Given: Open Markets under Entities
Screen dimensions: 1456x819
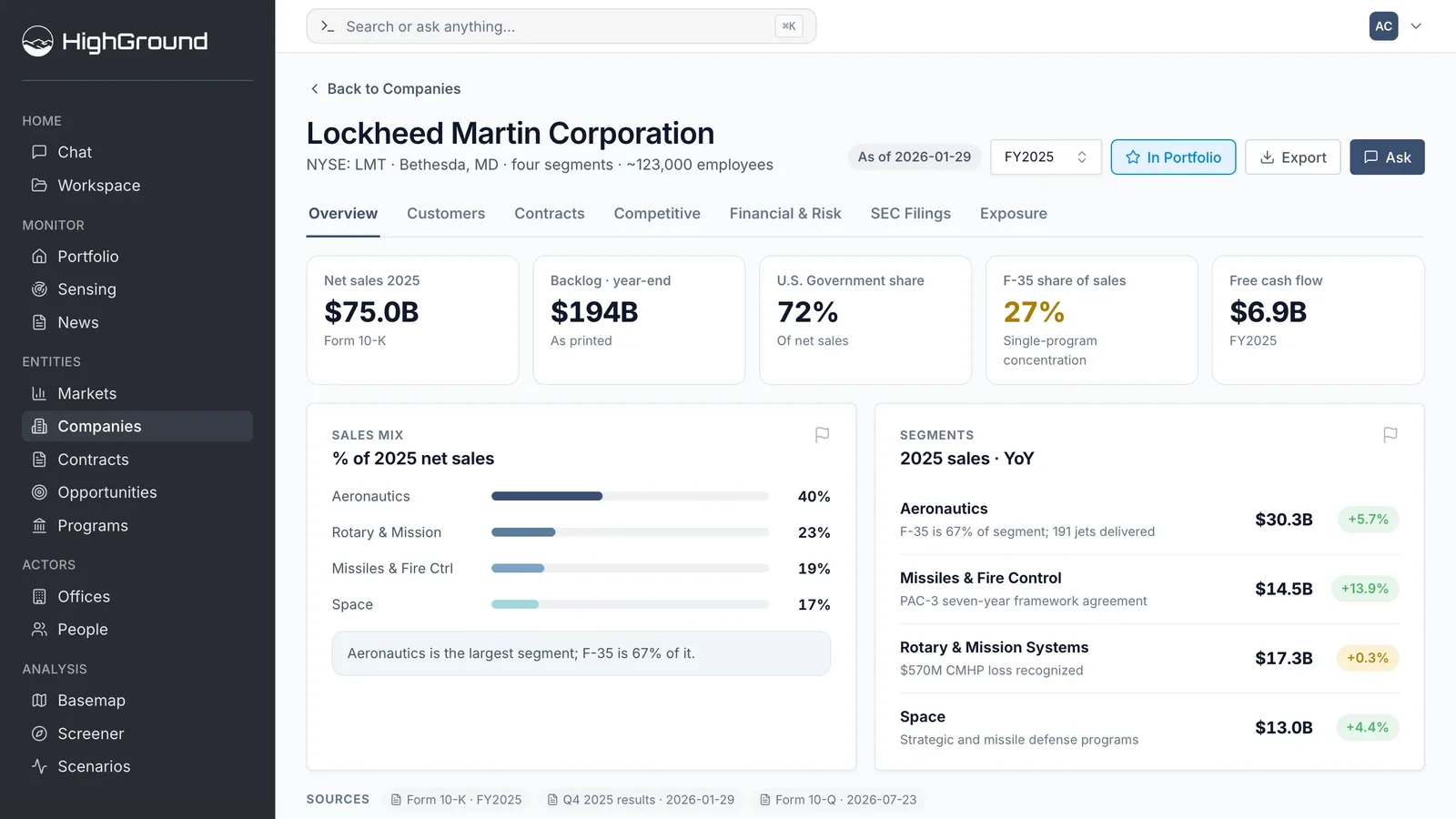Looking at the screenshot, I should pos(137,393).
